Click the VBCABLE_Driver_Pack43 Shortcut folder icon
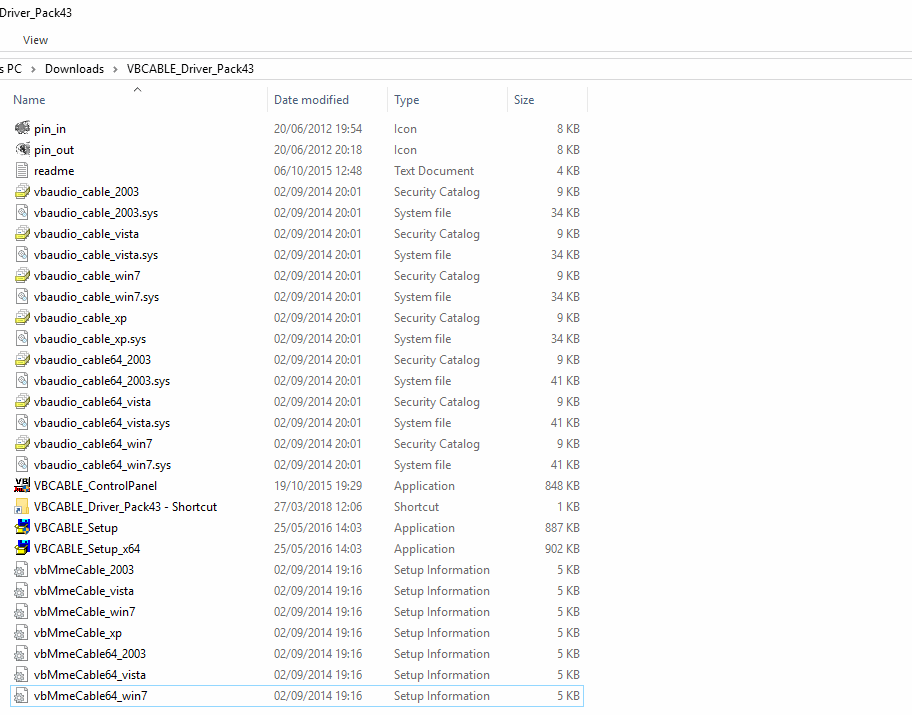 coord(23,507)
